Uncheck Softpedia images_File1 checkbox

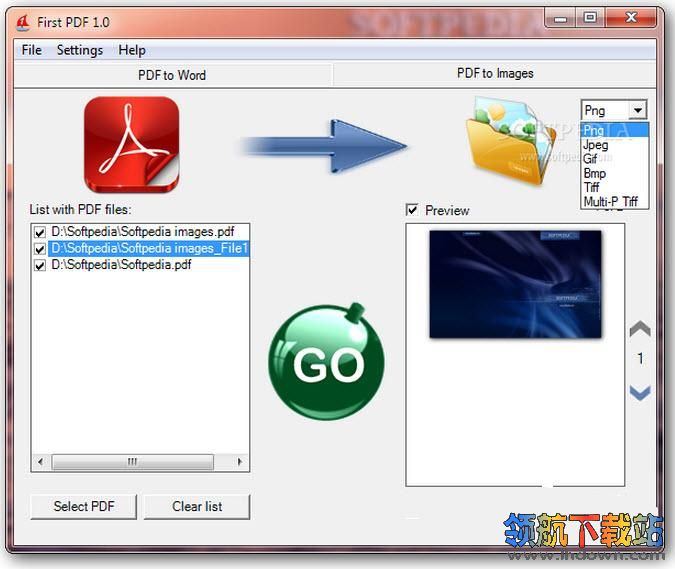[40, 249]
